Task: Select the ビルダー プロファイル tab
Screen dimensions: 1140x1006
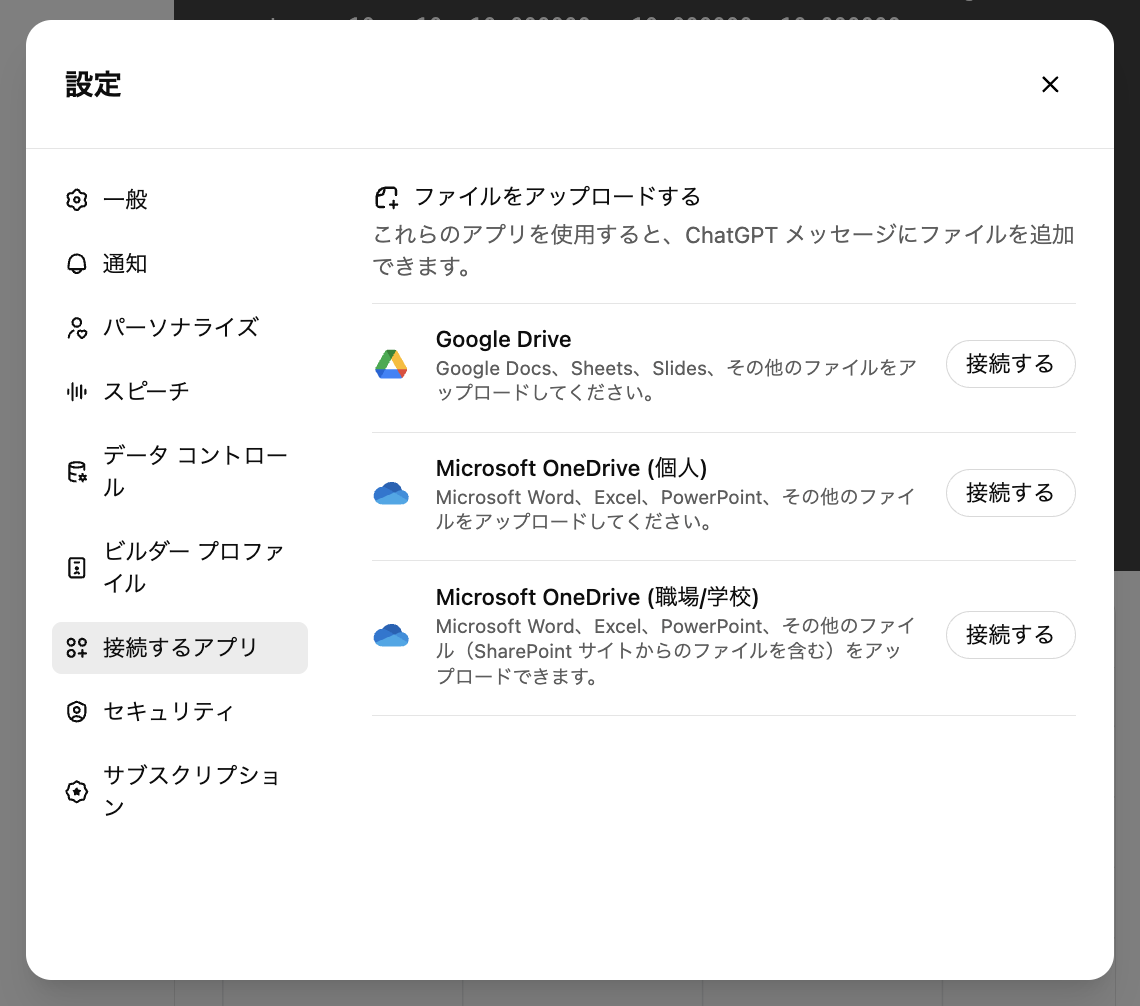Action: tap(180, 568)
